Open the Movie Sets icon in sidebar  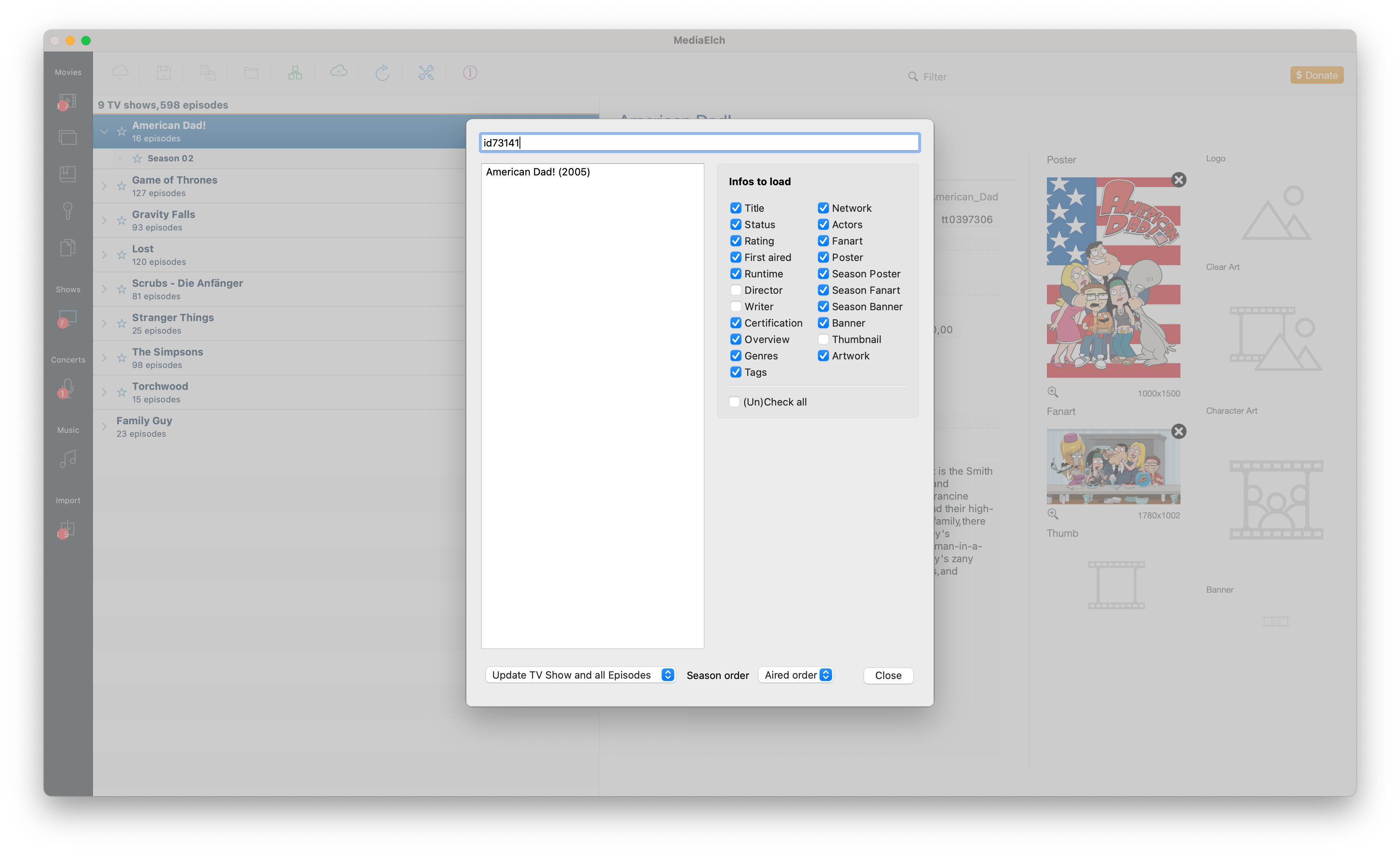68,138
